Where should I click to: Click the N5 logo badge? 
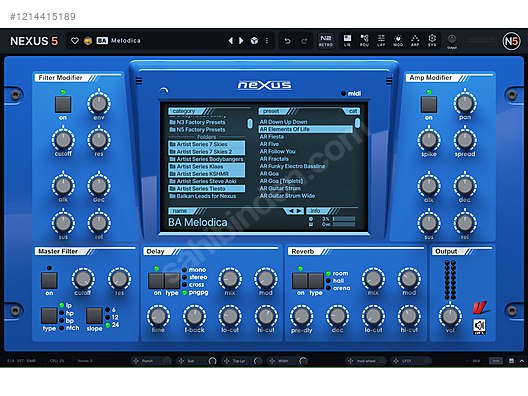511,41
